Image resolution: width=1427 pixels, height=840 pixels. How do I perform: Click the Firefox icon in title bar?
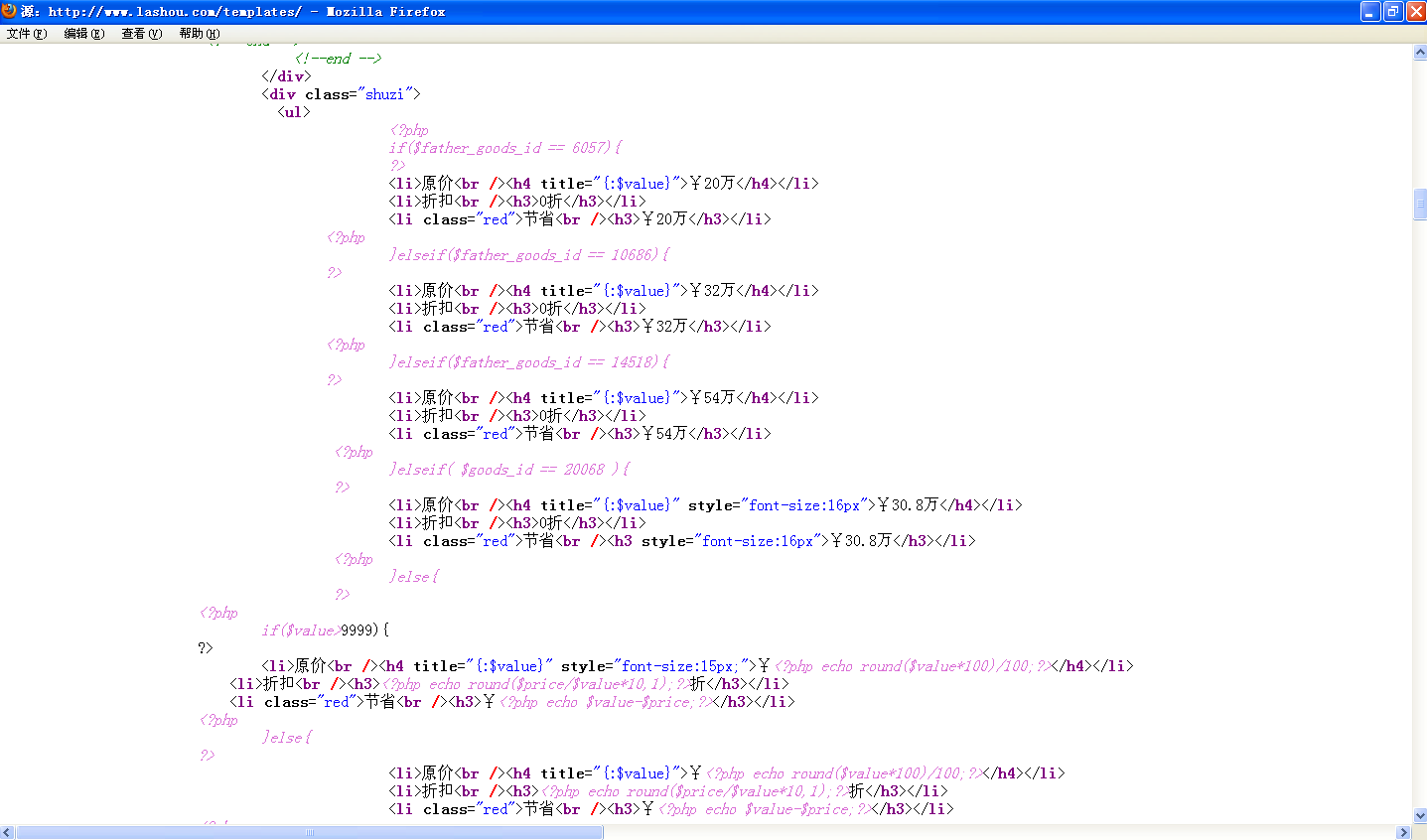coord(9,11)
